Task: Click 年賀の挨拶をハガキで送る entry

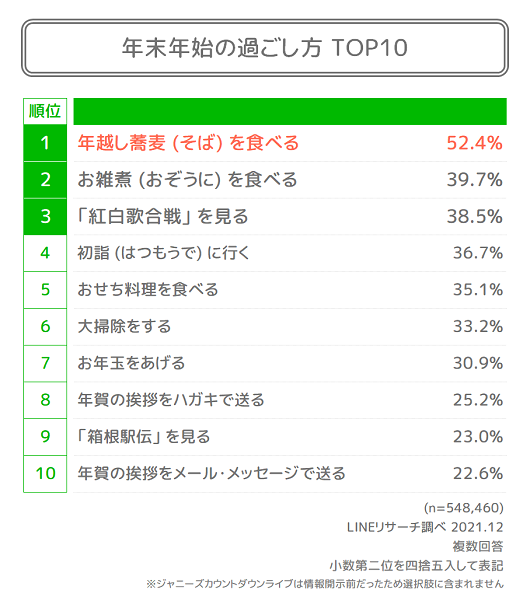Action: 171,400
